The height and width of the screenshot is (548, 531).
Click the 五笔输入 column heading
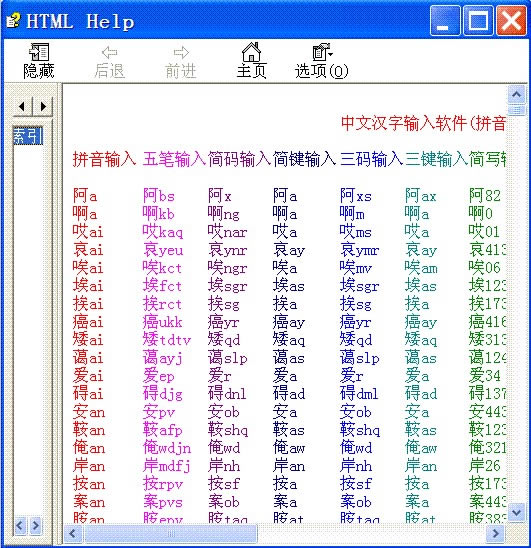point(174,159)
